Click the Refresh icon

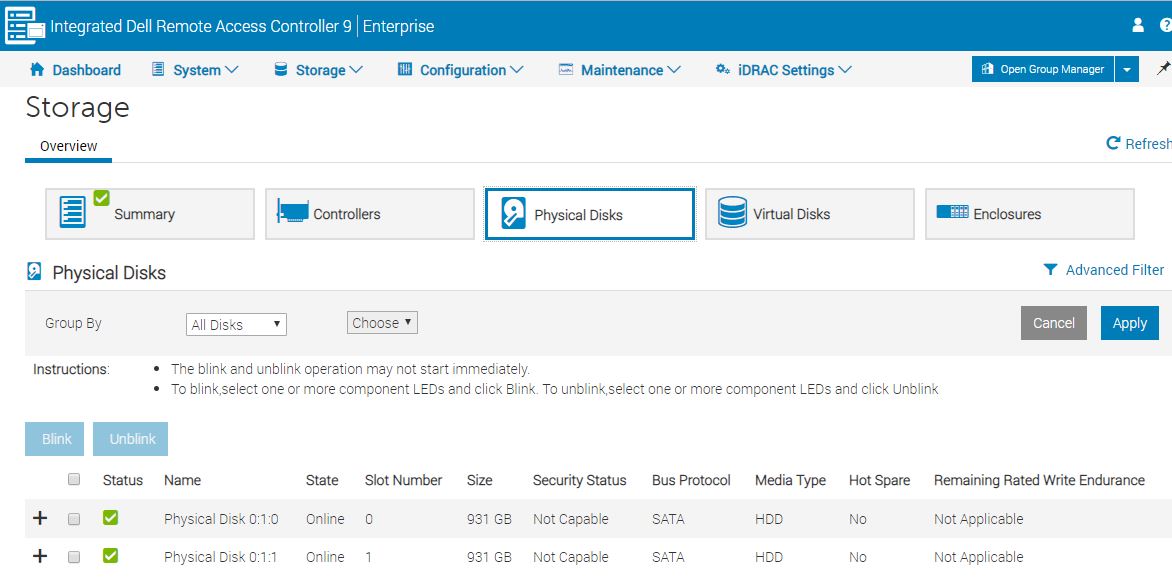1113,144
